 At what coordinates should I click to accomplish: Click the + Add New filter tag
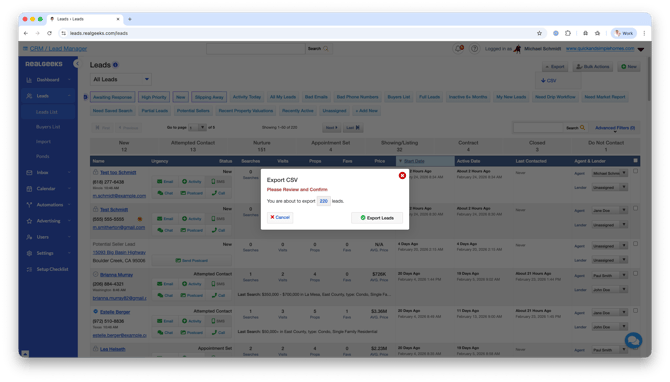pyautogui.click(x=367, y=111)
